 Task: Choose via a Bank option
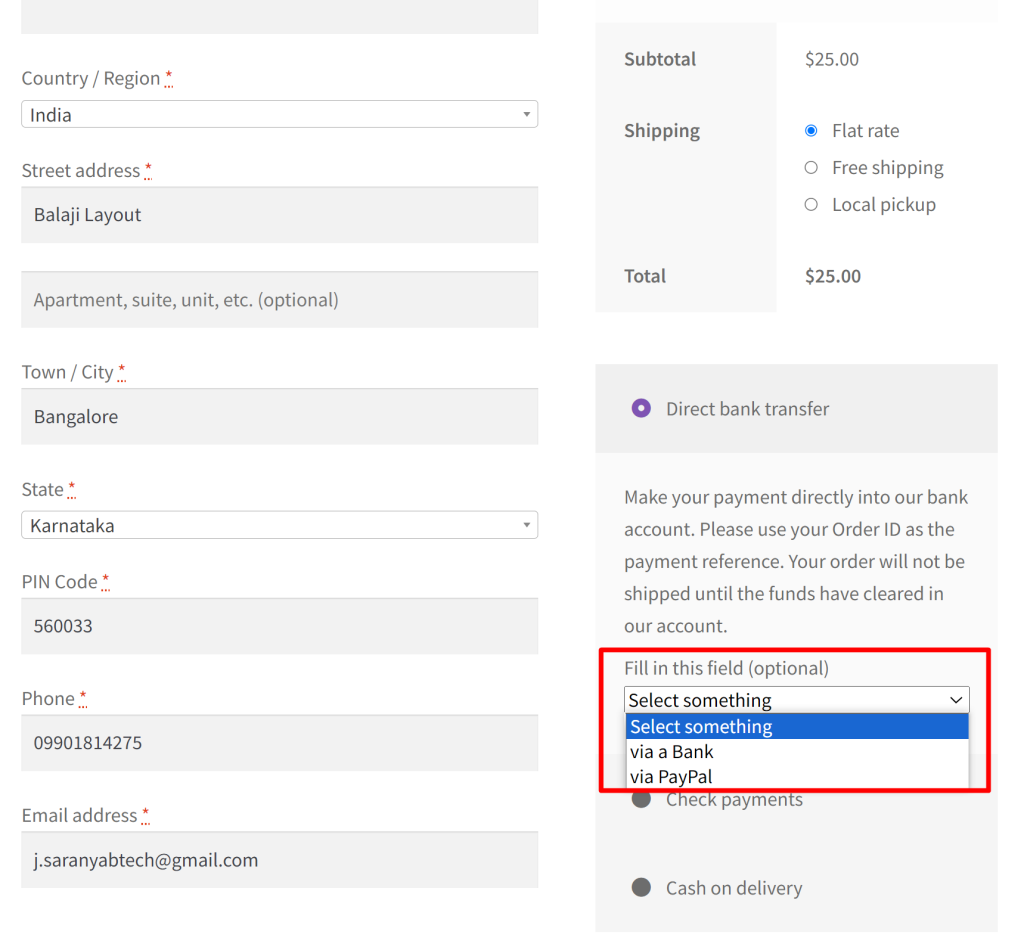(797, 752)
